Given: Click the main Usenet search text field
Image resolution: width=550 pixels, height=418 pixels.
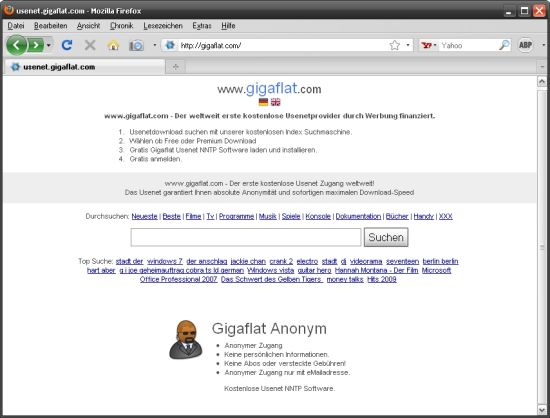Looking at the screenshot, I should [x=246, y=237].
